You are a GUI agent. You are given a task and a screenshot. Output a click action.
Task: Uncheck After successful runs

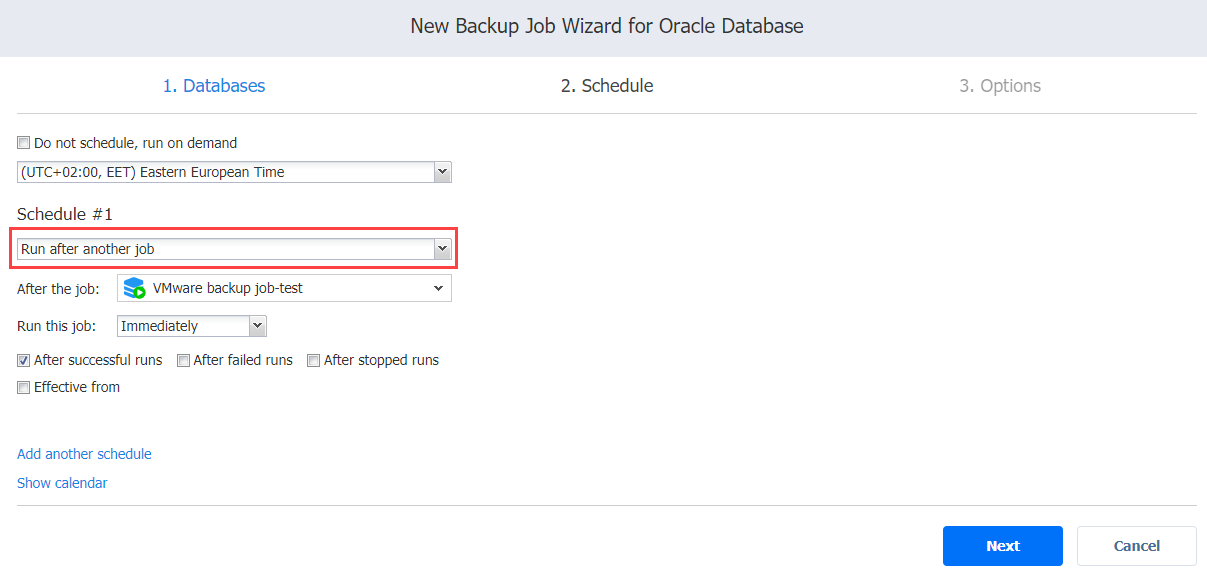click(24, 360)
